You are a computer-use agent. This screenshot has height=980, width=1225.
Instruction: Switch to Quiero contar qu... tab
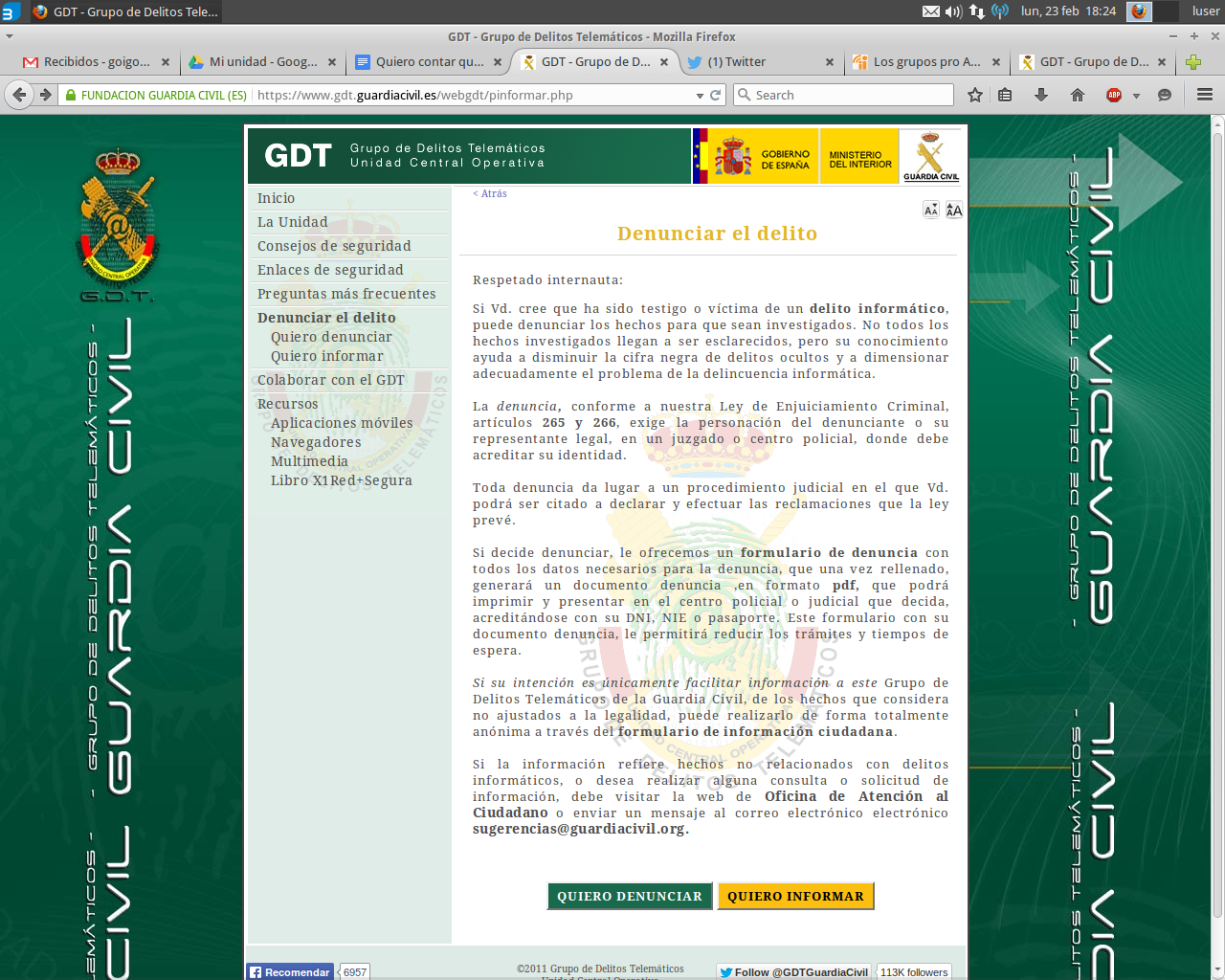coord(429,62)
